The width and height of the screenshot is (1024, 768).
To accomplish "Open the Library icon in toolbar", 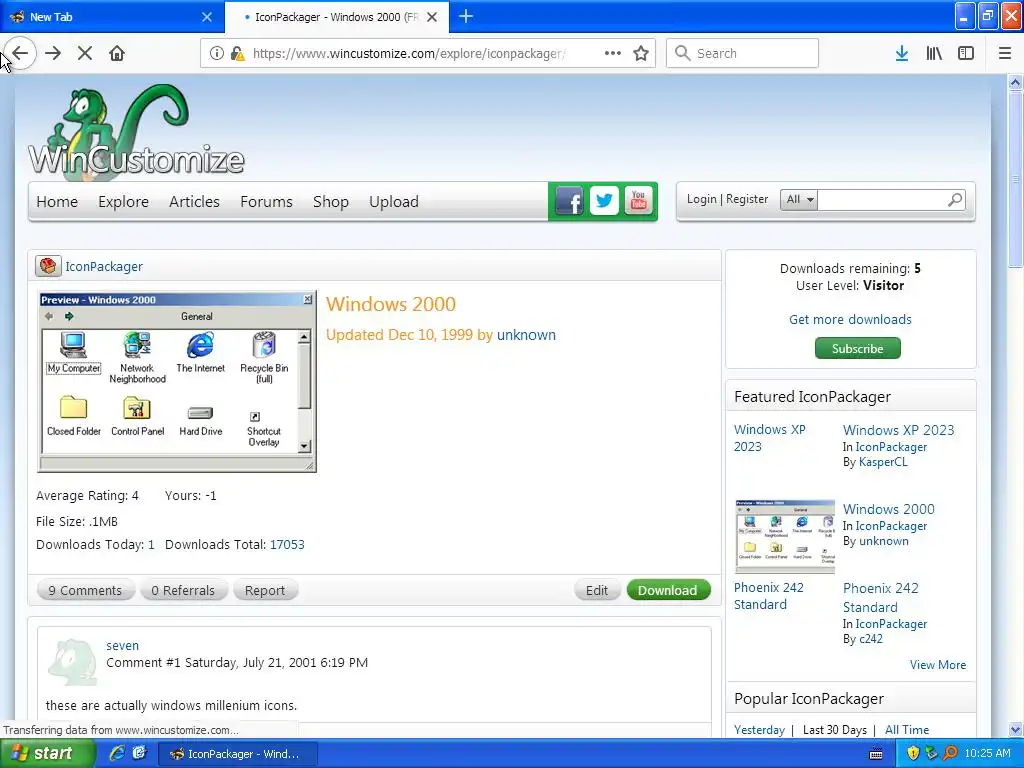I will point(934,54).
